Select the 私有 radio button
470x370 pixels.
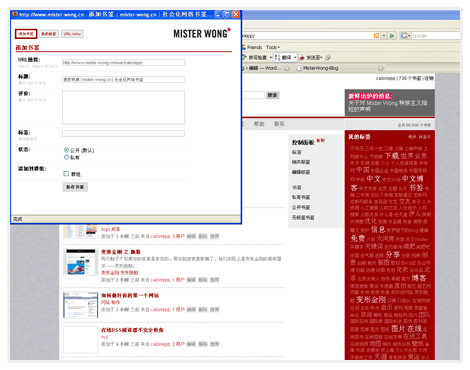[x=66, y=157]
